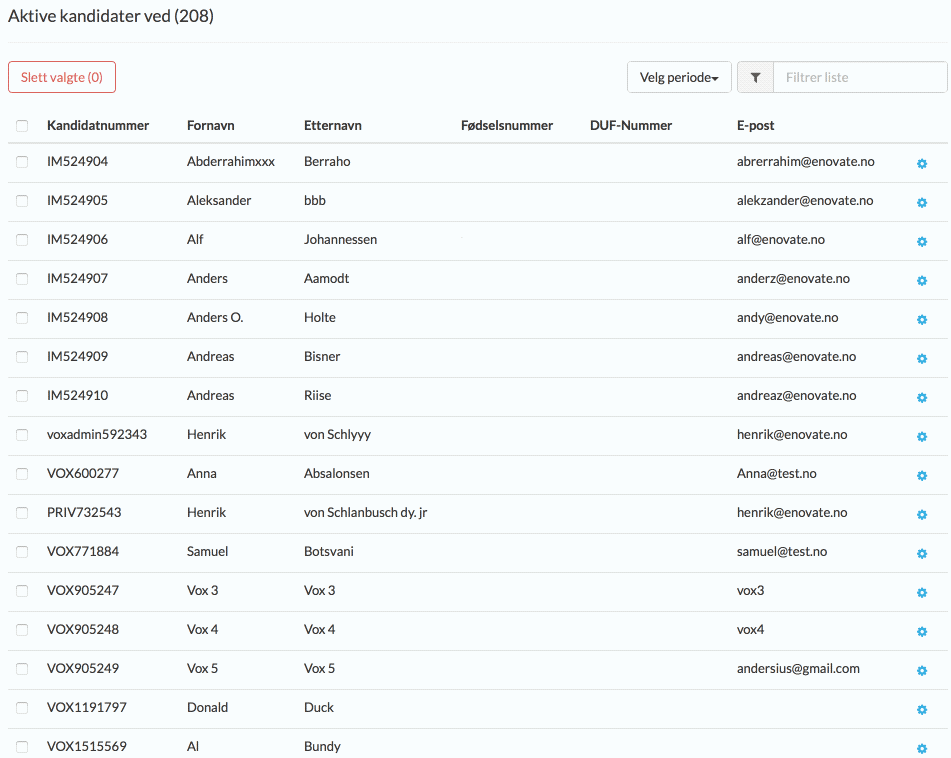Sort by Kandidatnummer column header
Viewport: 951px width, 758px height.
tap(98, 126)
